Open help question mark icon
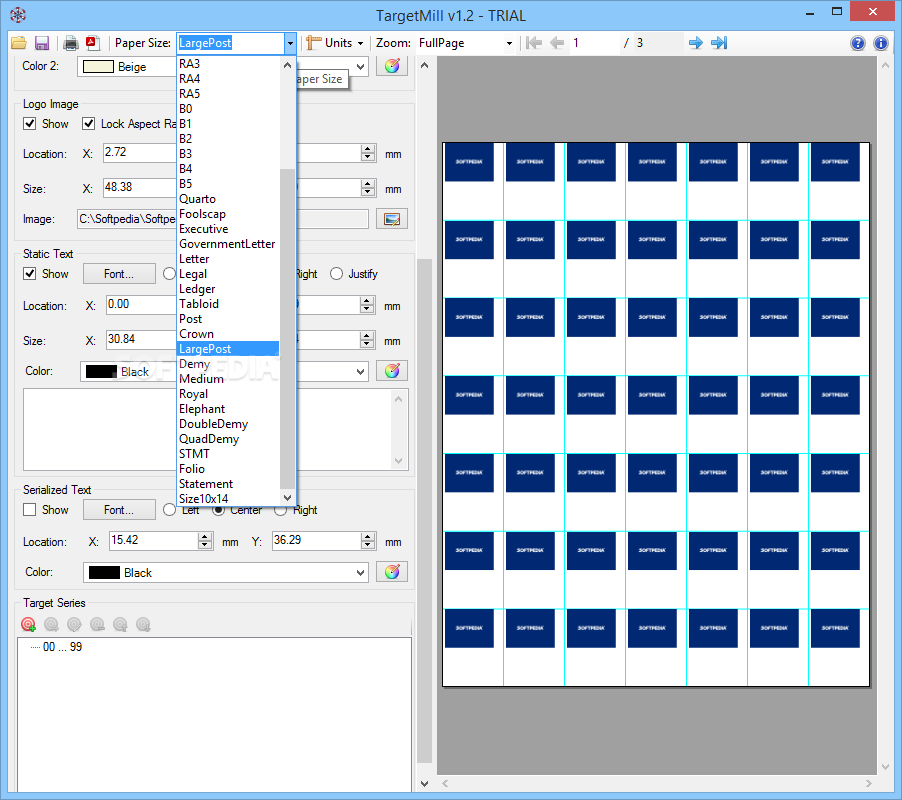Screen dimensions: 902x800 858,43
